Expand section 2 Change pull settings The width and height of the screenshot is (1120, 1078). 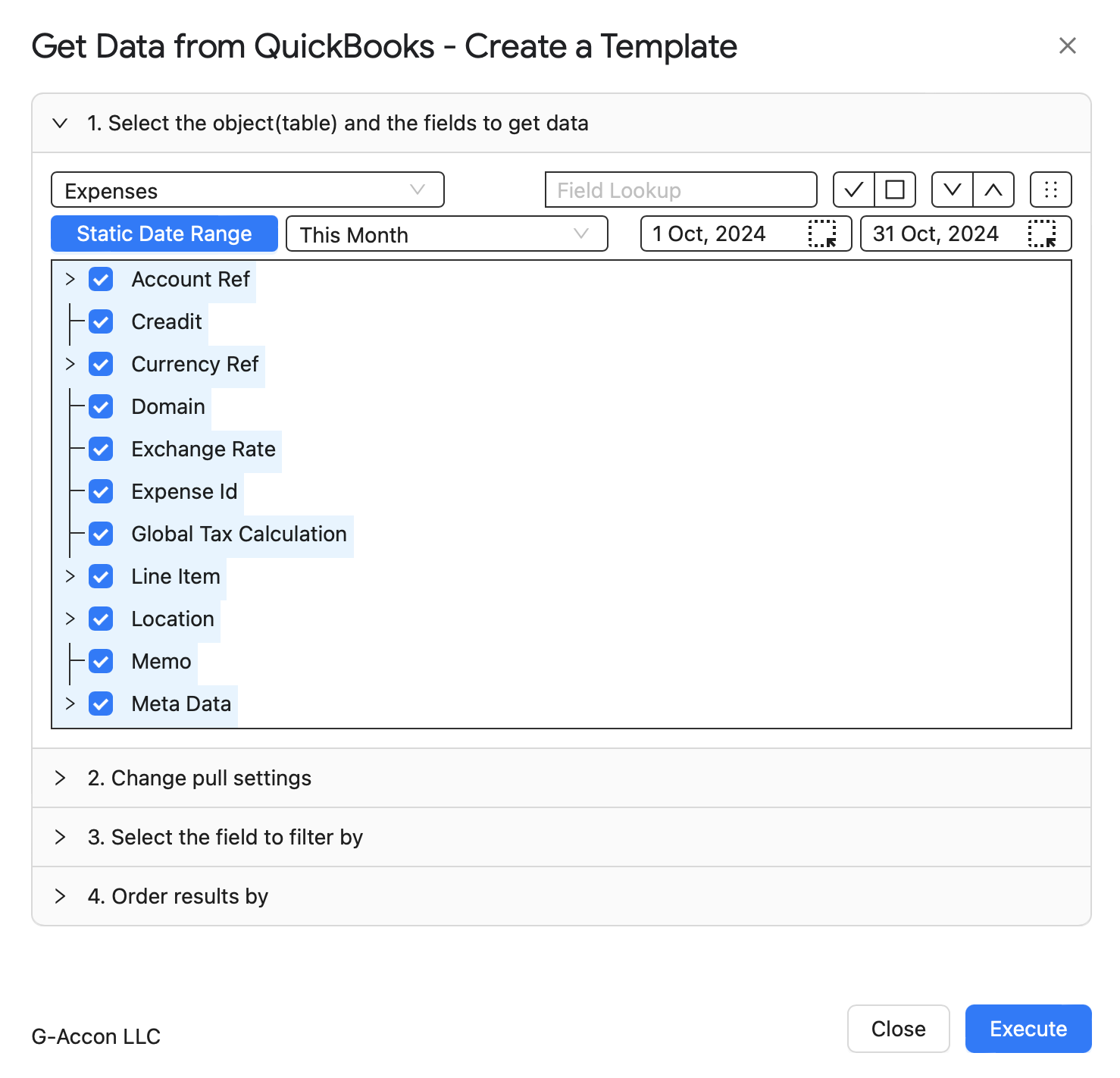coord(562,778)
